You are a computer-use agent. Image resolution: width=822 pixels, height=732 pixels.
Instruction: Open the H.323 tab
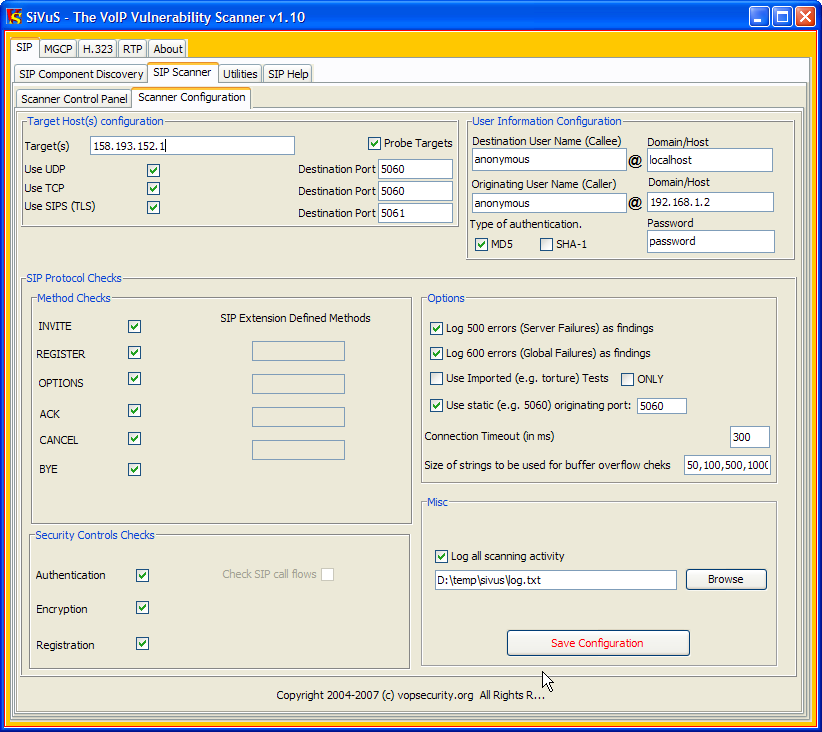click(x=98, y=49)
